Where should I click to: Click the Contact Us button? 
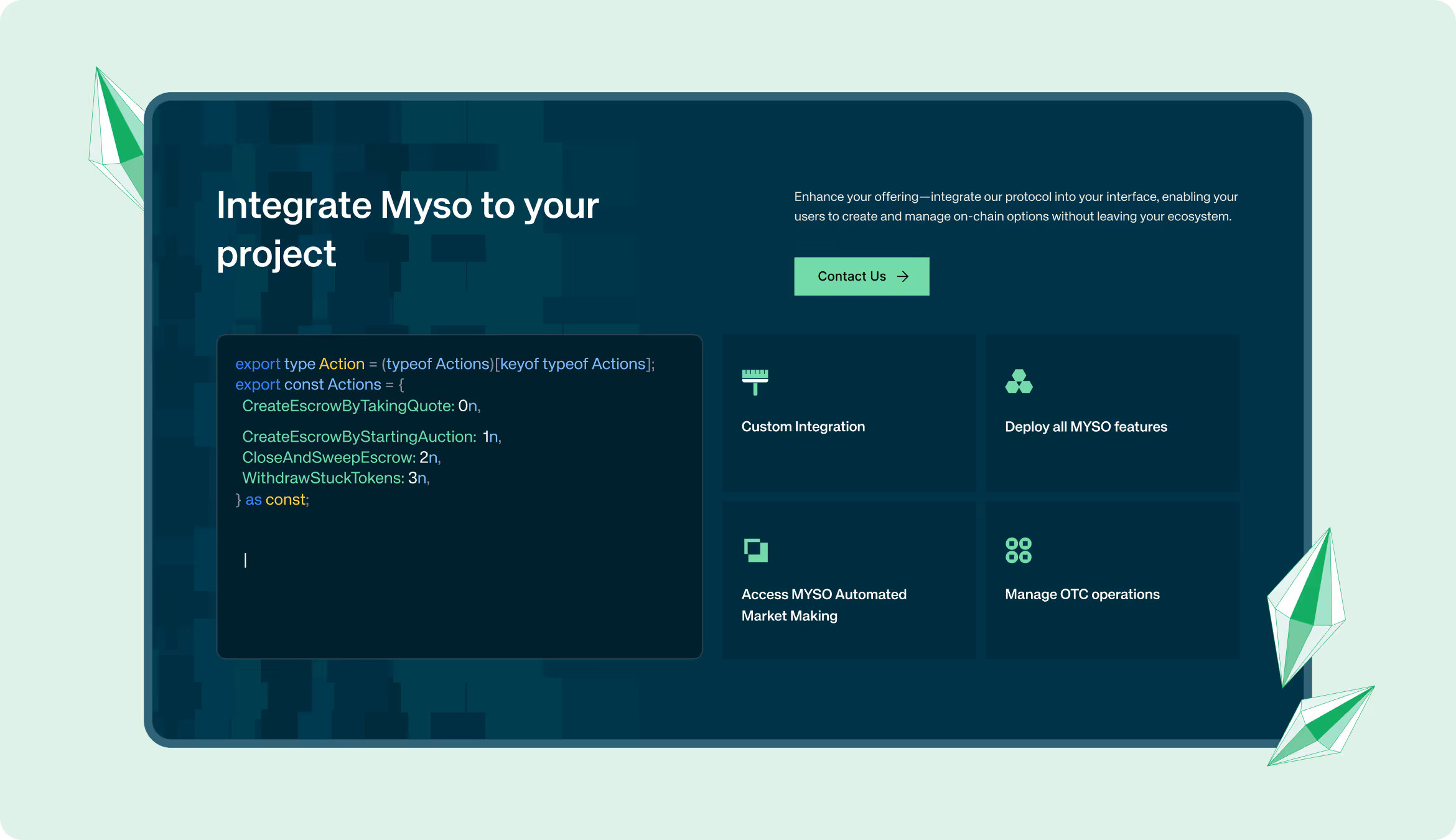pos(861,276)
